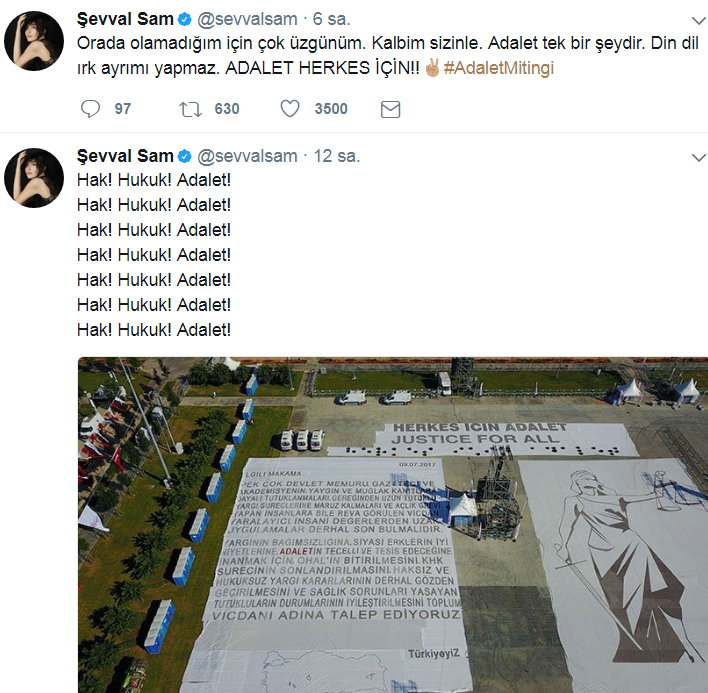Click the reply icon on the first tweet
708x693 pixels.
(90, 108)
